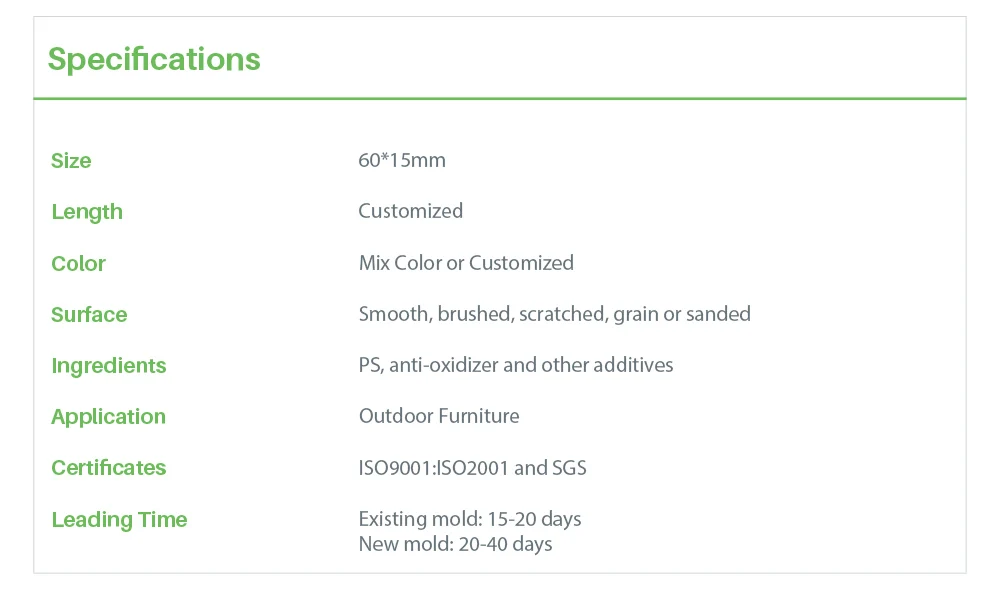Image resolution: width=1000 pixels, height=591 pixels.
Task: Click the Mix Color or Customized text
Action: (466, 263)
